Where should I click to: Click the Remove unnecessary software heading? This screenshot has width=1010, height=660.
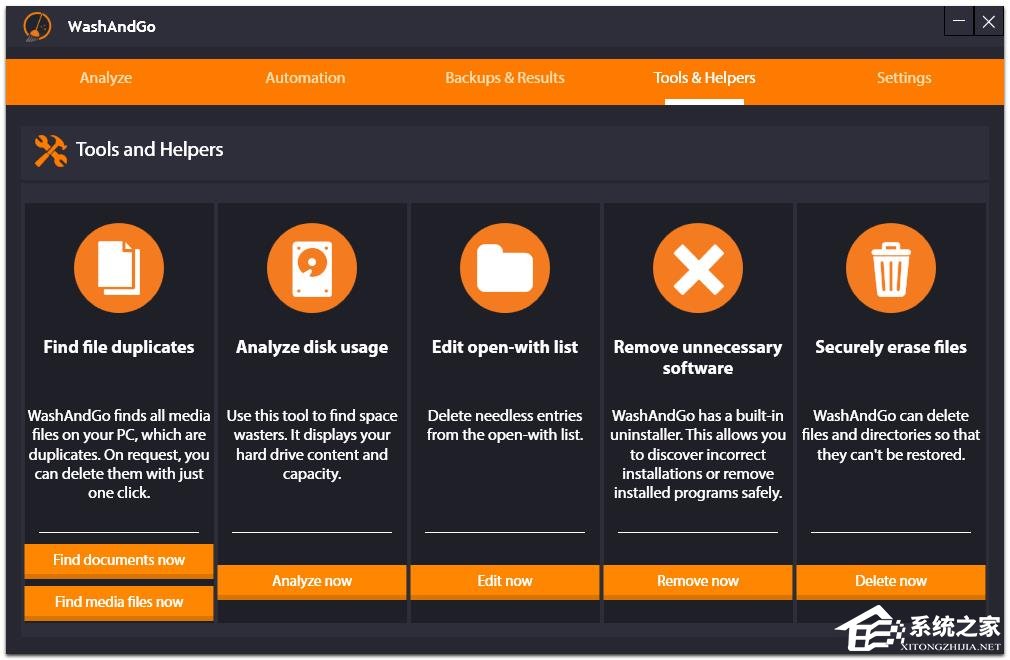point(698,357)
